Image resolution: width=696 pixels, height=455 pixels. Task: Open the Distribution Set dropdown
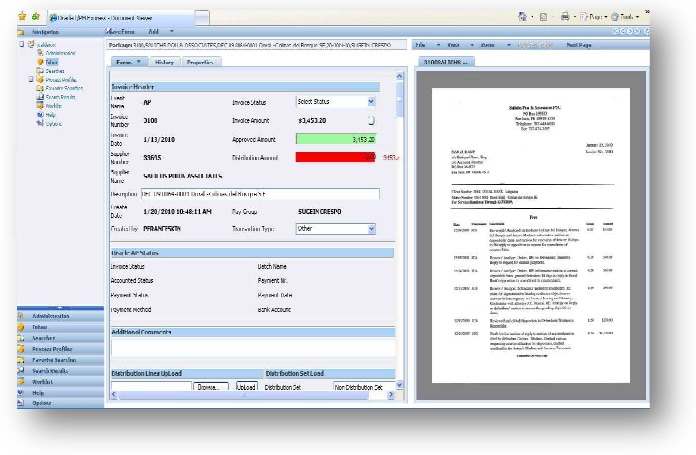(364, 387)
